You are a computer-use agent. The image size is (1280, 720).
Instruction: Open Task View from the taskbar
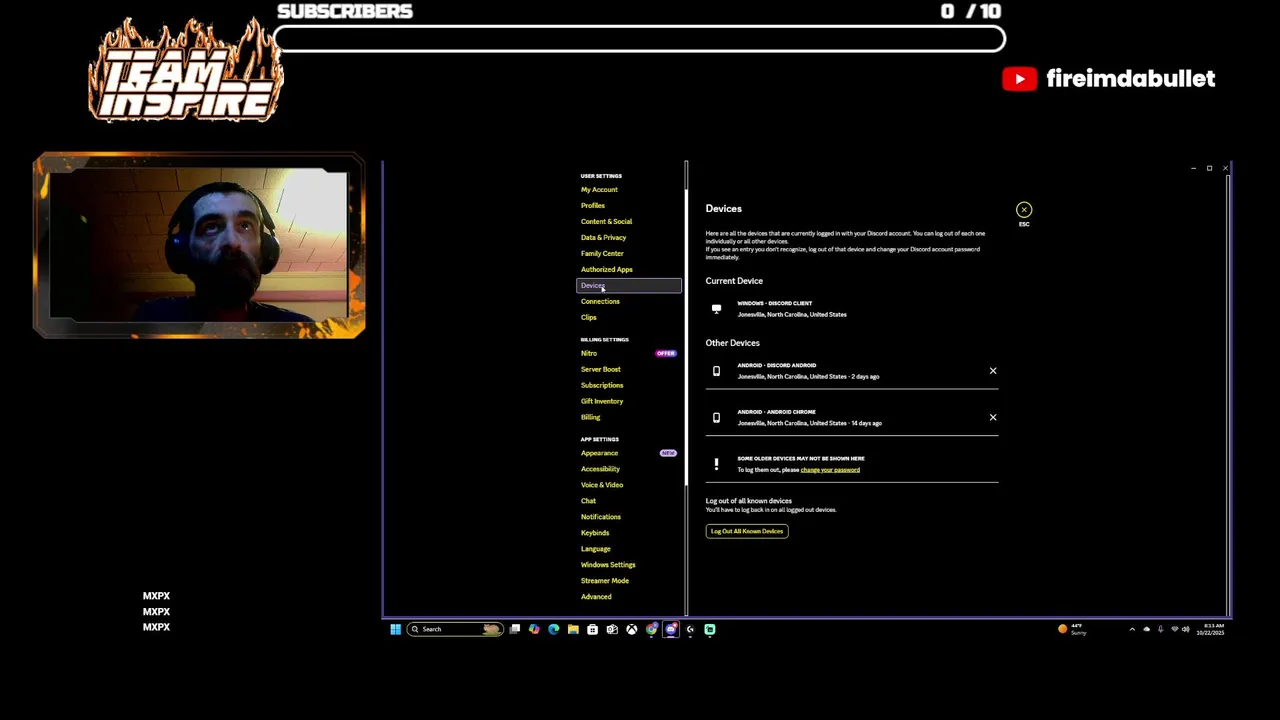click(x=515, y=629)
